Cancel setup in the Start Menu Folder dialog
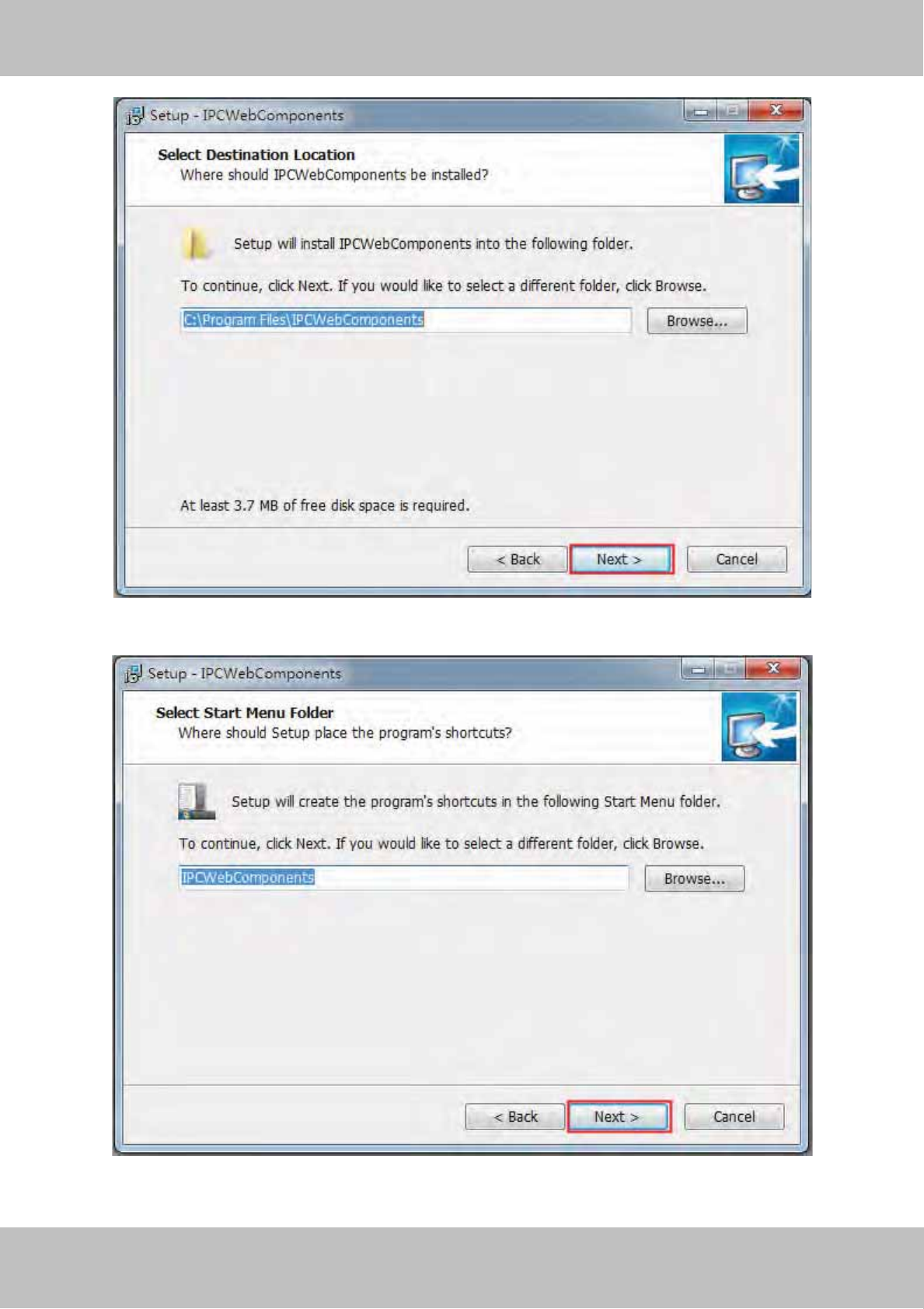 [734, 1117]
